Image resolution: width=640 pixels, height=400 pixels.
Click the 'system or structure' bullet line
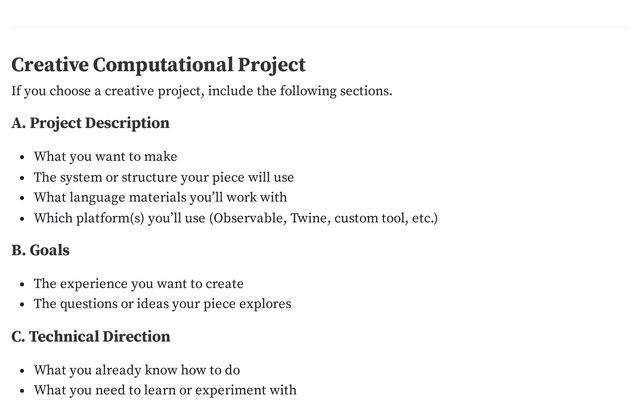point(164,178)
